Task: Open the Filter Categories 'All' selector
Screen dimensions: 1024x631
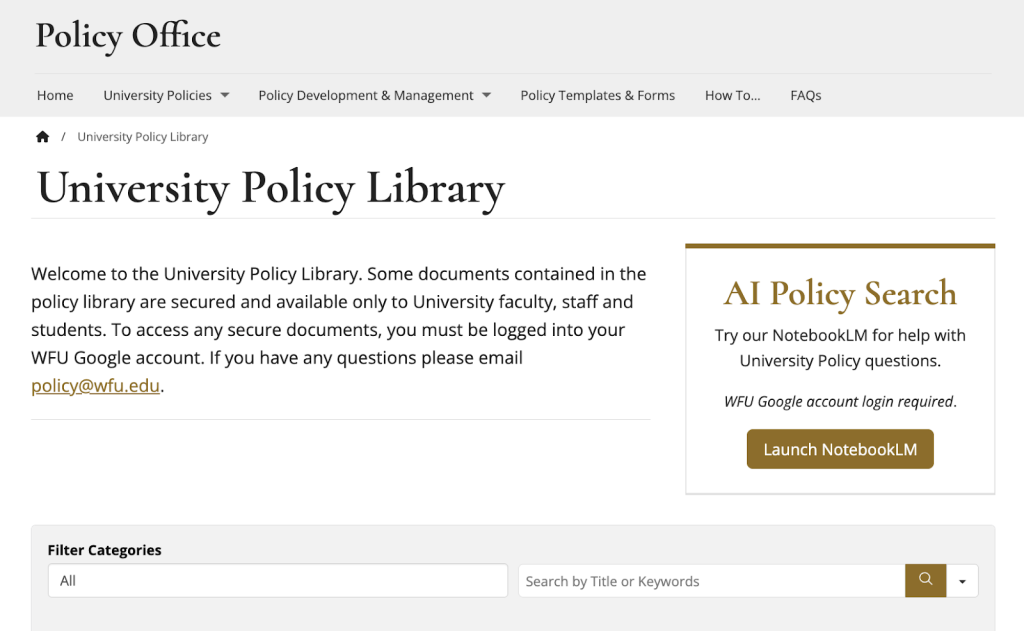Action: (x=277, y=581)
